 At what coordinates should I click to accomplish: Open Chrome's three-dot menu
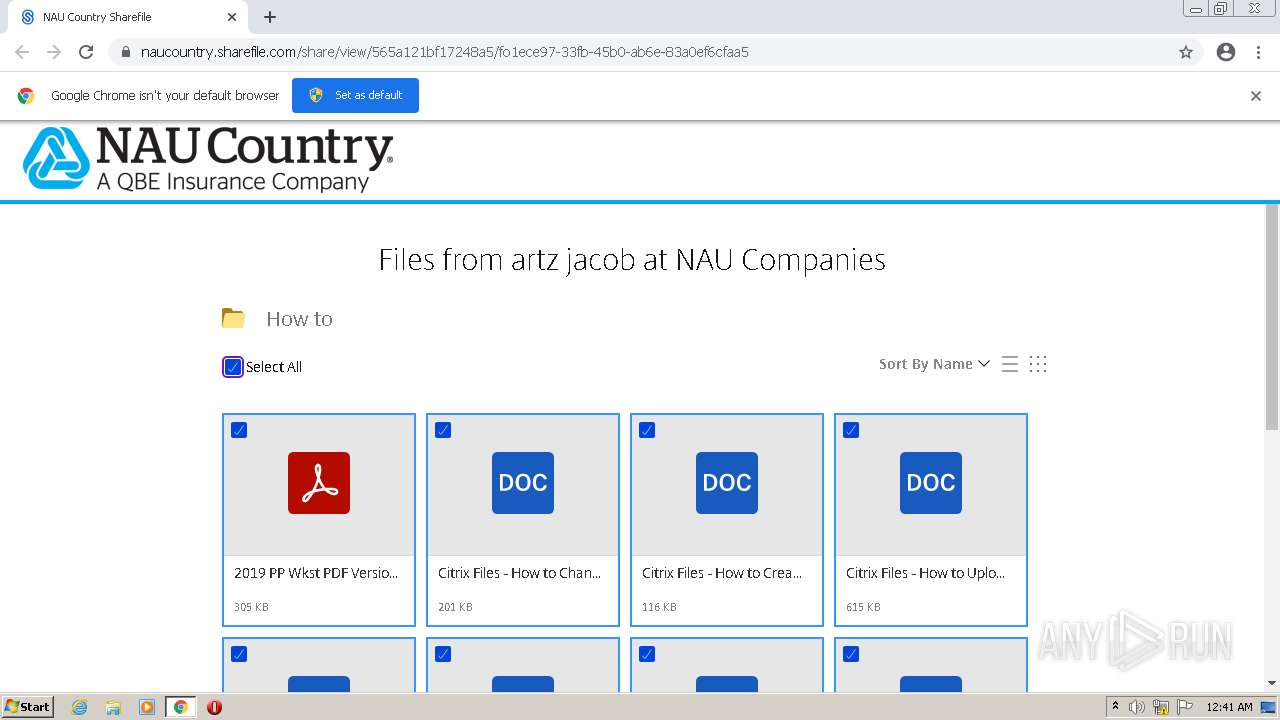1259,52
